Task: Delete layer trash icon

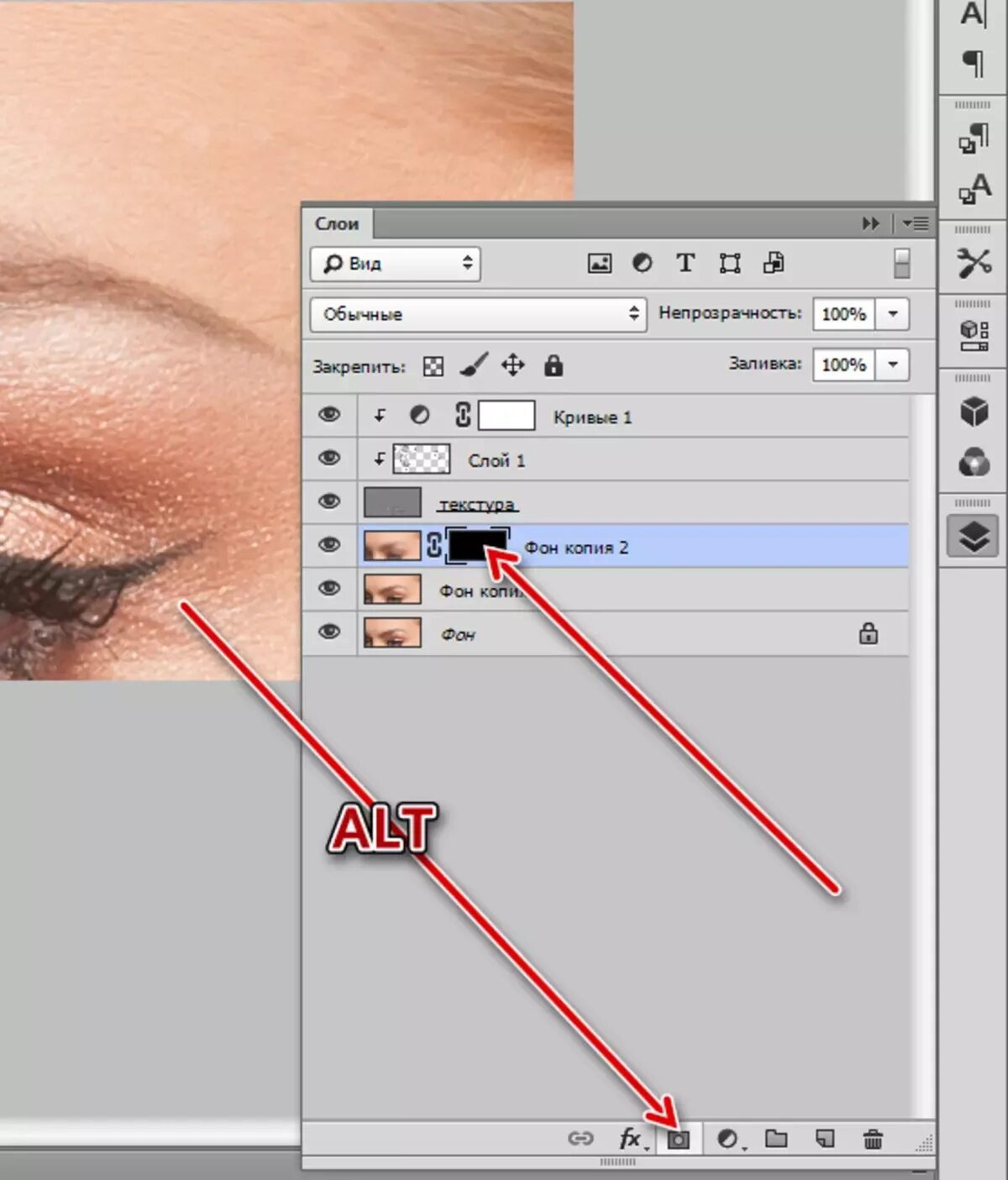Action: [873, 1139]
